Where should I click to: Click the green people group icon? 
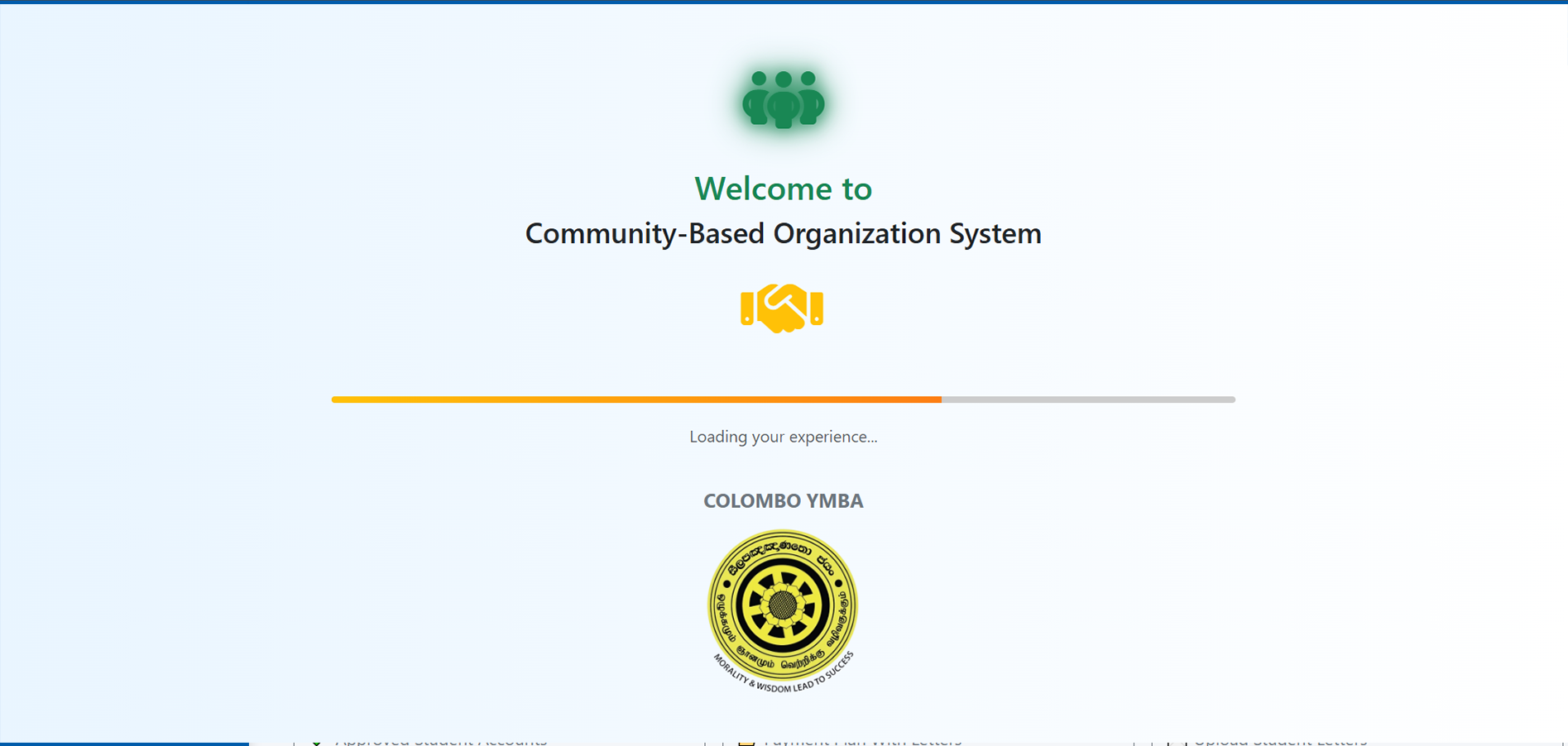[x=783, y=100]
